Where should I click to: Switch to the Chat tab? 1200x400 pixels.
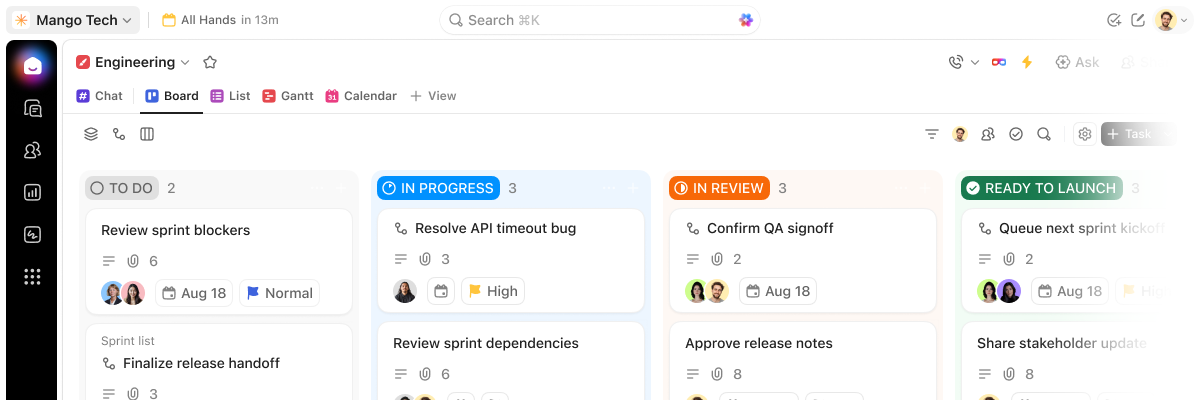click(x=100, y=96)
